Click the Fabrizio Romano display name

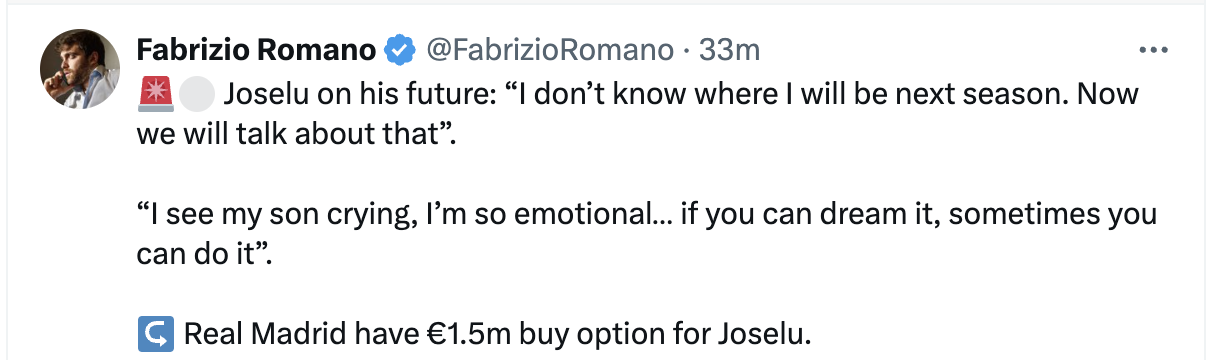(x=256, y=49)
